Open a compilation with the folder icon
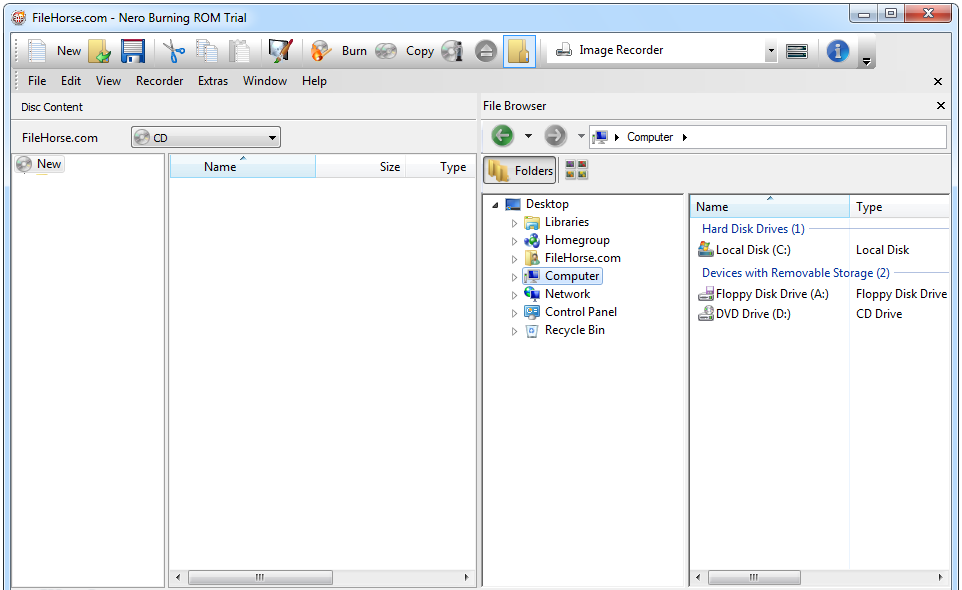962x590 pixels. pos(99,51)
